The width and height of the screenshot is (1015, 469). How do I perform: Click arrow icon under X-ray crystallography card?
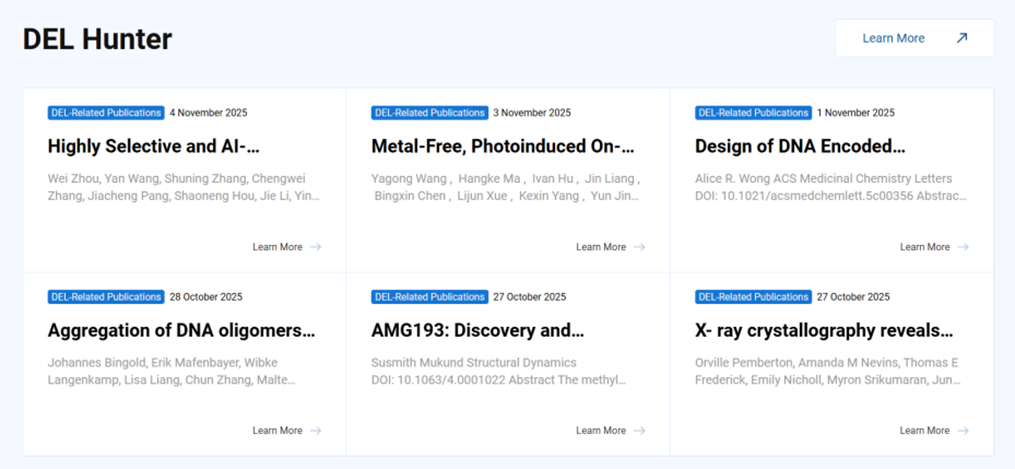coord(962,431)
